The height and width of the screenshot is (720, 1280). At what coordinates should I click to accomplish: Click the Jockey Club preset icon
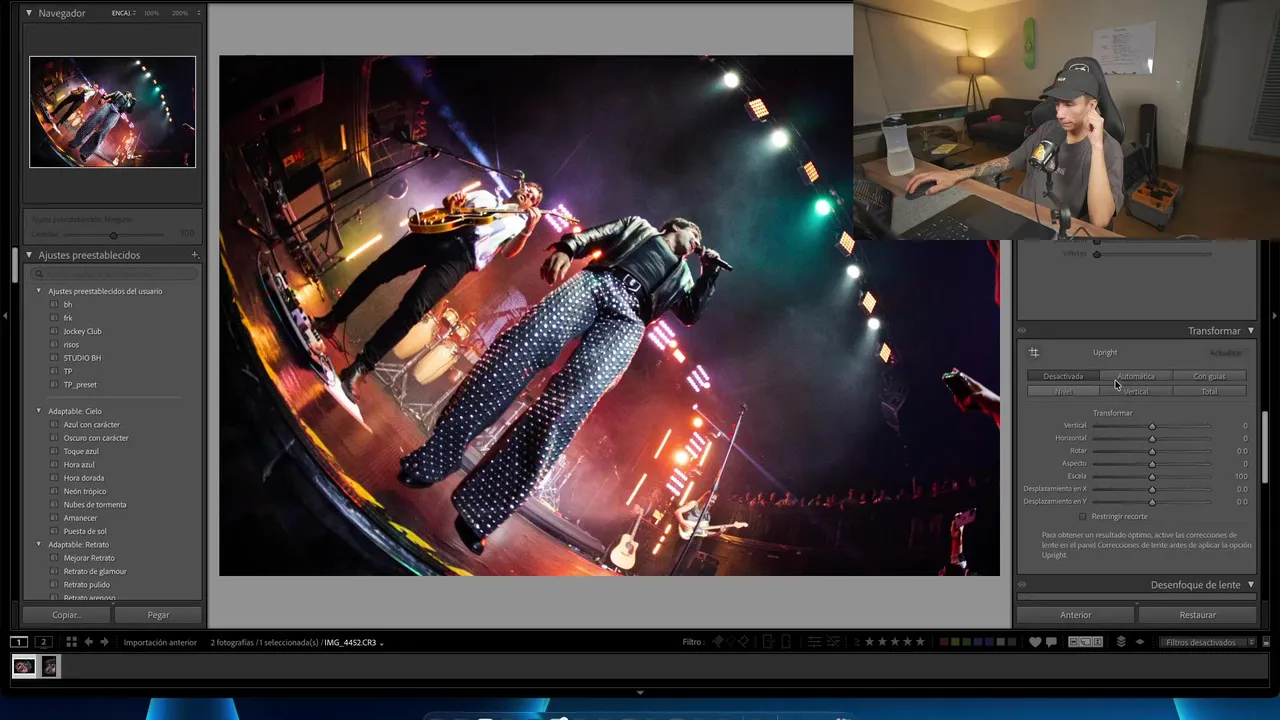[x=54, y=331]
